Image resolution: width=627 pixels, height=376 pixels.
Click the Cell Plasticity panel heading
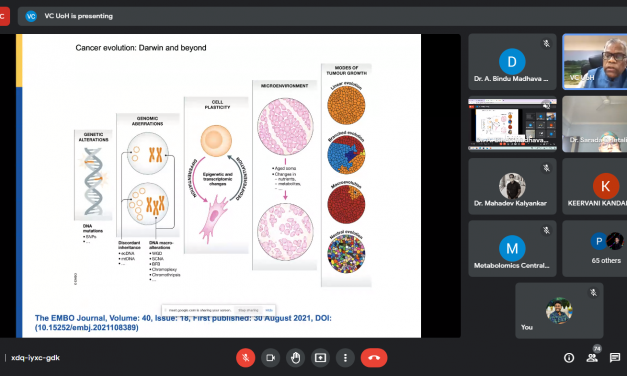(218, 104)
